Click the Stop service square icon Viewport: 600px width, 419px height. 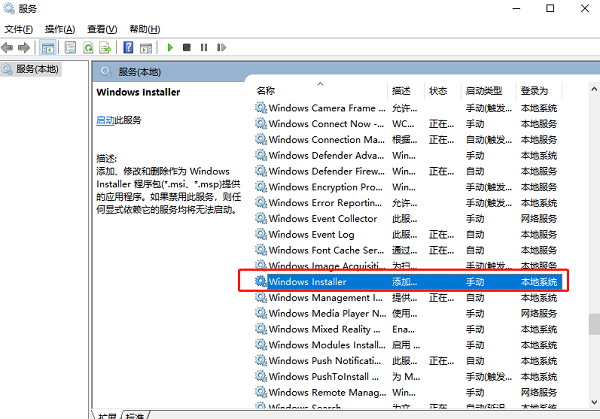tap(187, 47)
